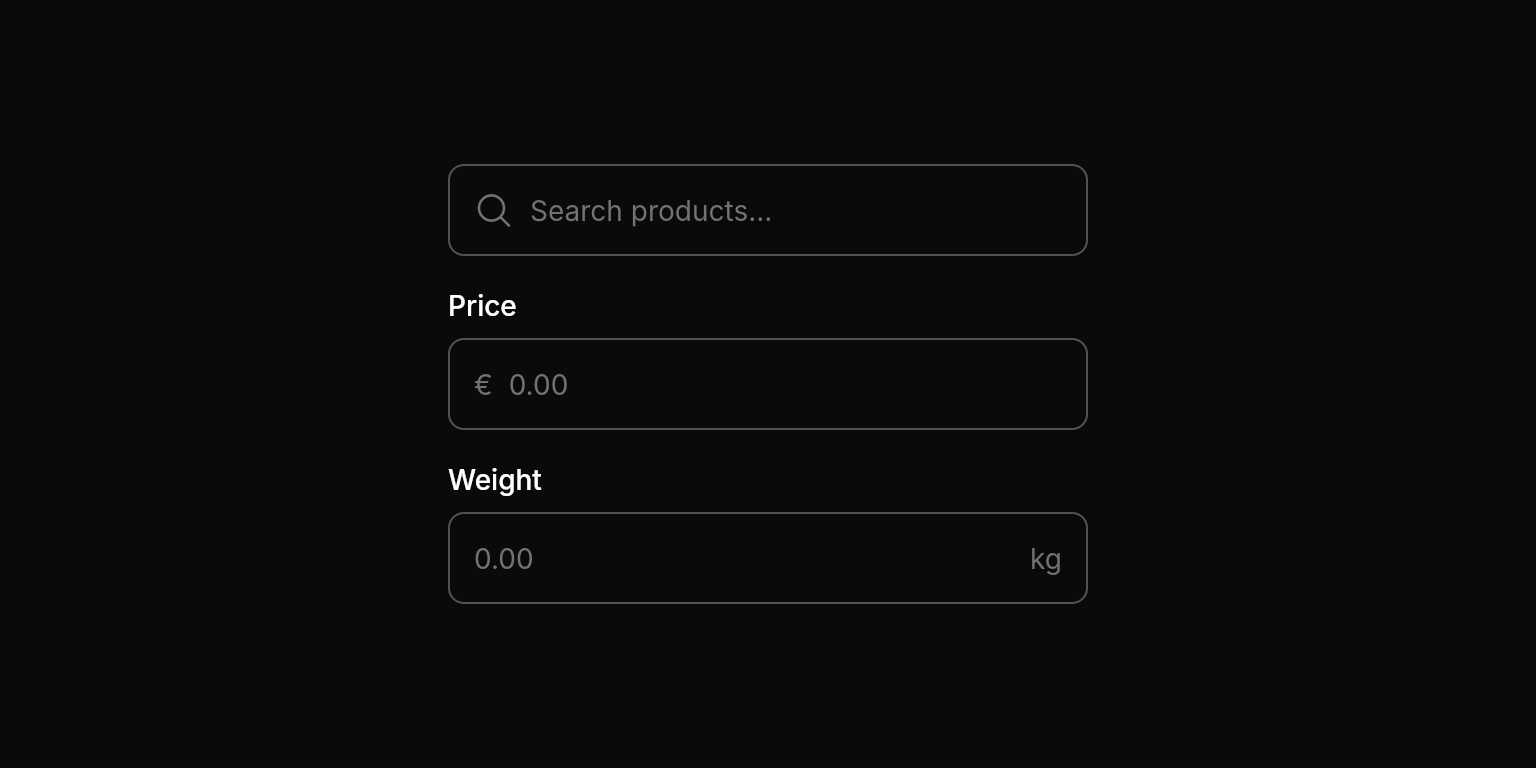Select the 0.00 placeholder text in the Weight box
Image resolution: width=1536 pixels, height=768 pixels.
(x=503, y=558)
